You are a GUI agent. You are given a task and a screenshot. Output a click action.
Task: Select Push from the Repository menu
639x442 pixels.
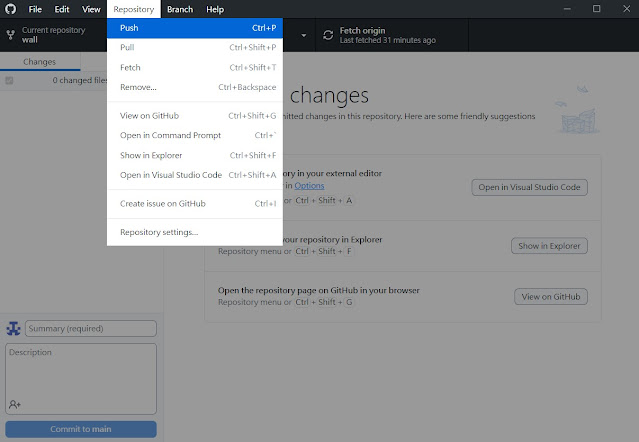pos(195,28)
